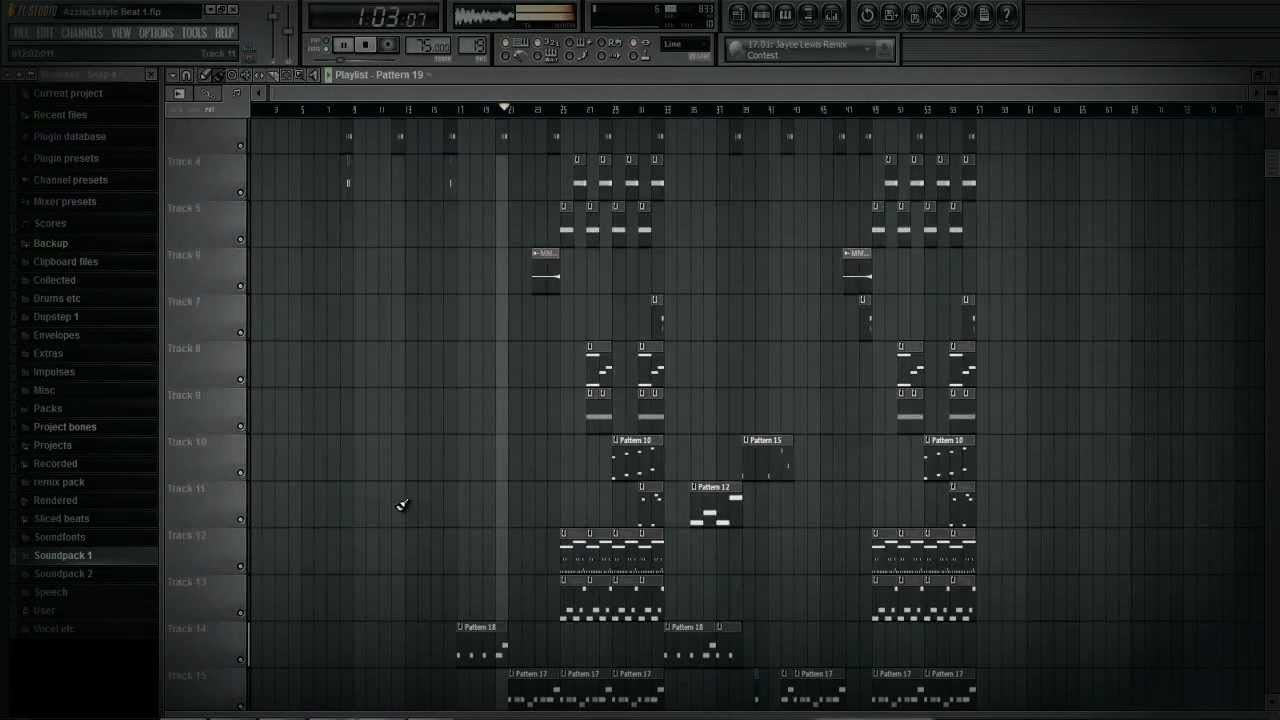Click the speaker playback tool in playlist
This screenshot has height=720, width=1280.
[x=313, y=75]
